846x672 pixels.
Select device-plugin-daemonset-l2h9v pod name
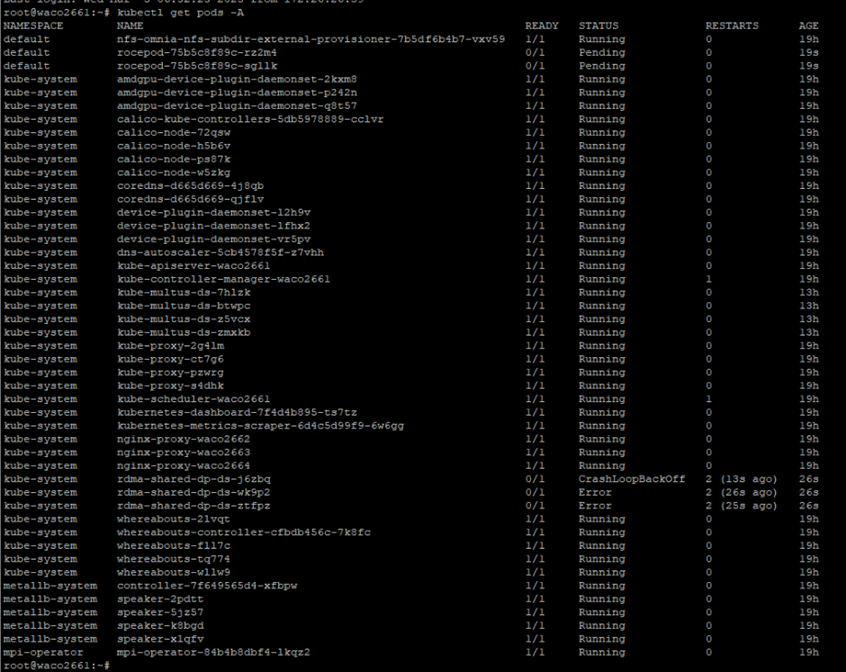pos(214,212)
